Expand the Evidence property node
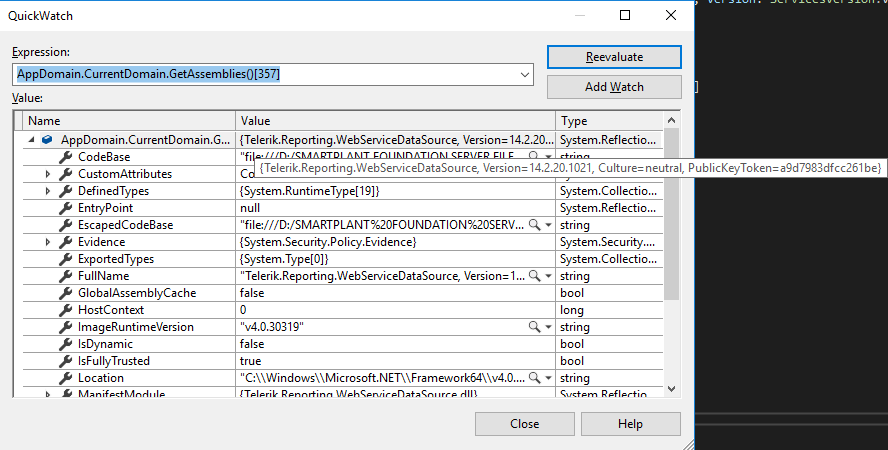 tap(48, 242)
